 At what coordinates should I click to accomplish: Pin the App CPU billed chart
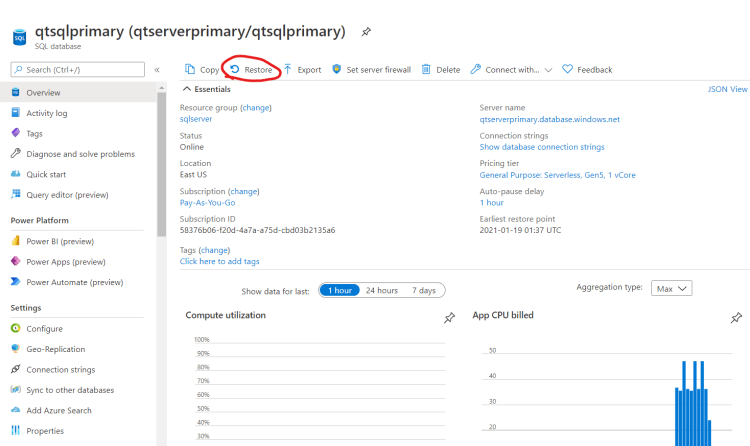pyautogui.click(x=736, y=318)
